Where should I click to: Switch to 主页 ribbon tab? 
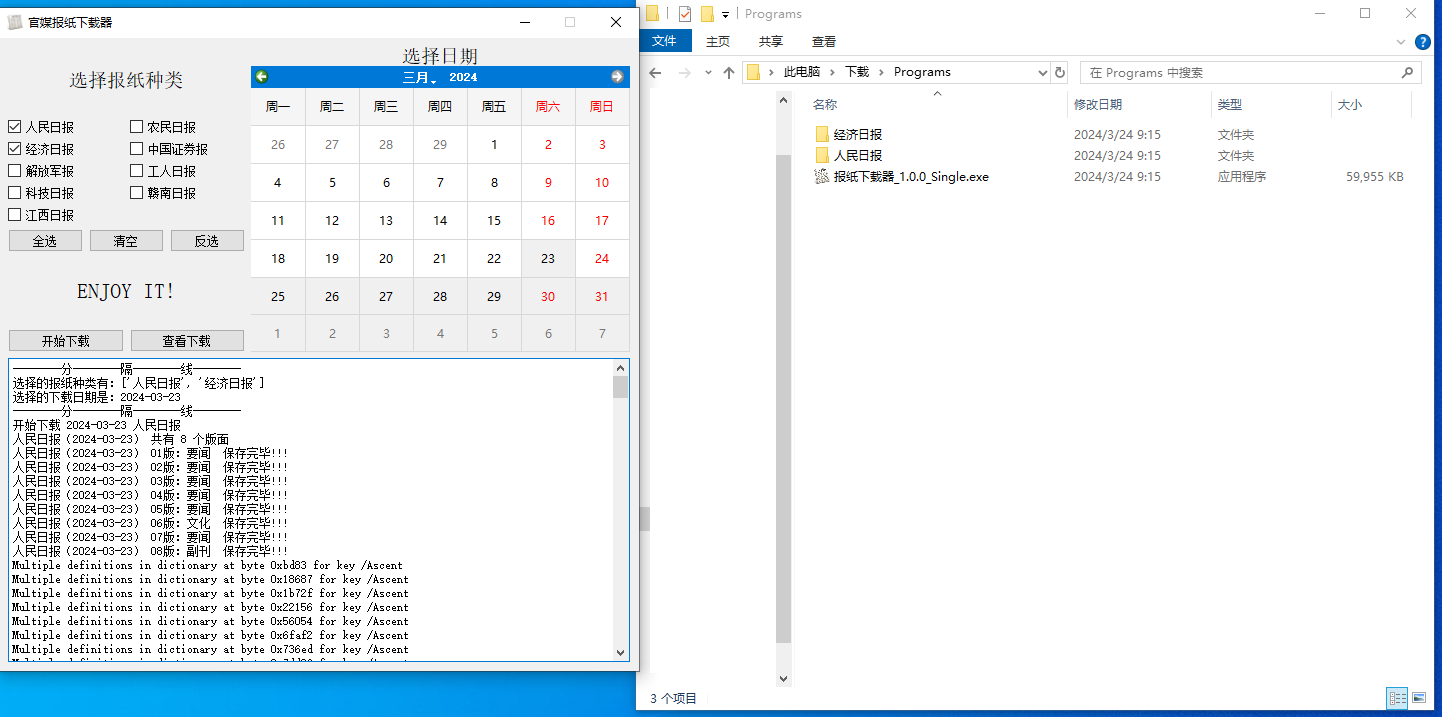click(718, 41)
